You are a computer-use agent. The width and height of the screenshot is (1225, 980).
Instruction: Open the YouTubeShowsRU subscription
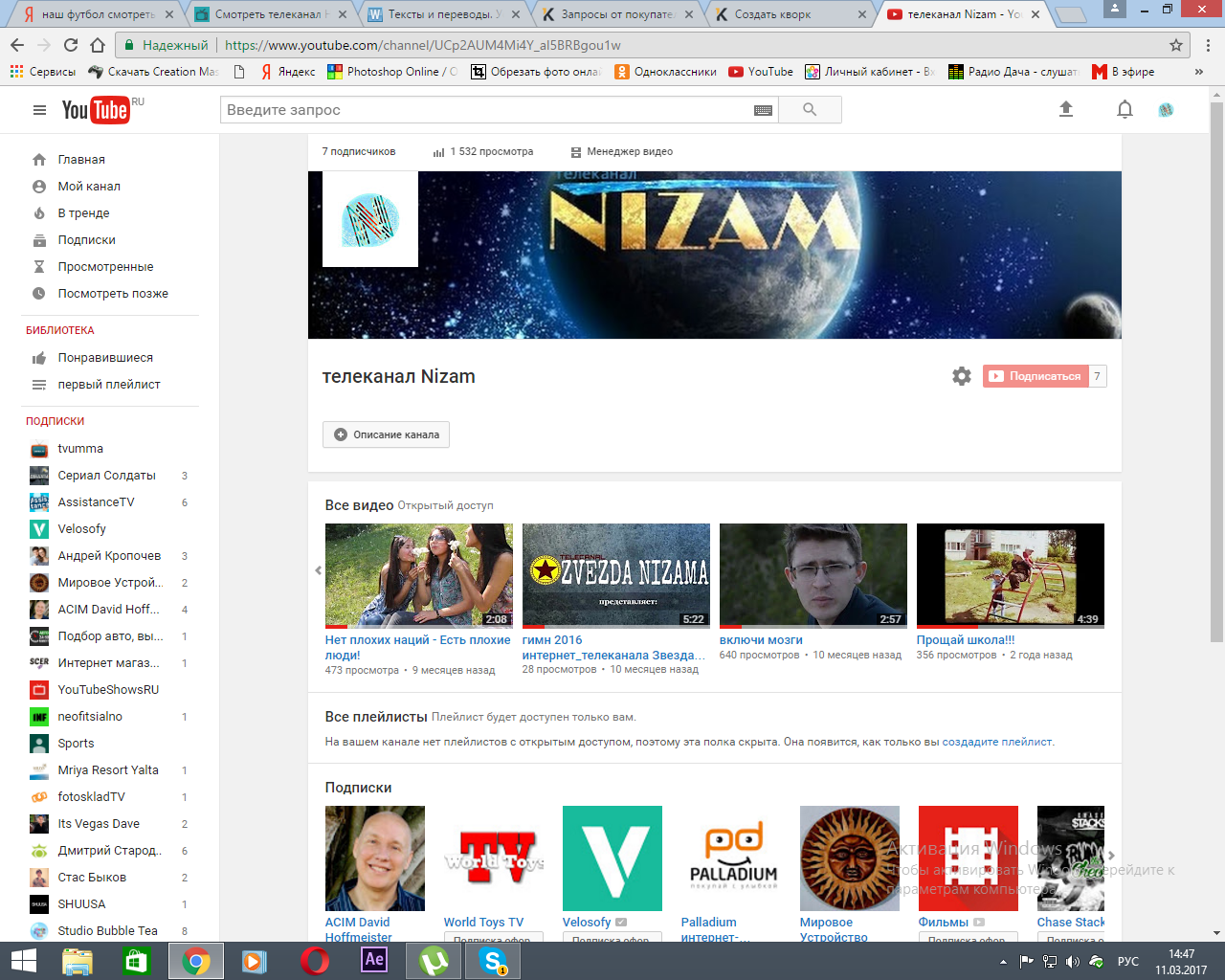[x=110, y=690]
